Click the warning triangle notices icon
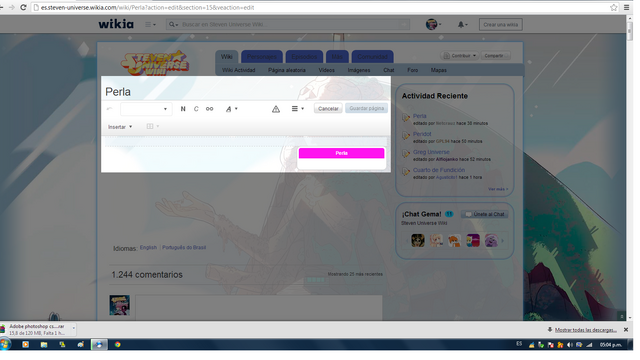640x360 pixels. point(276,109)
